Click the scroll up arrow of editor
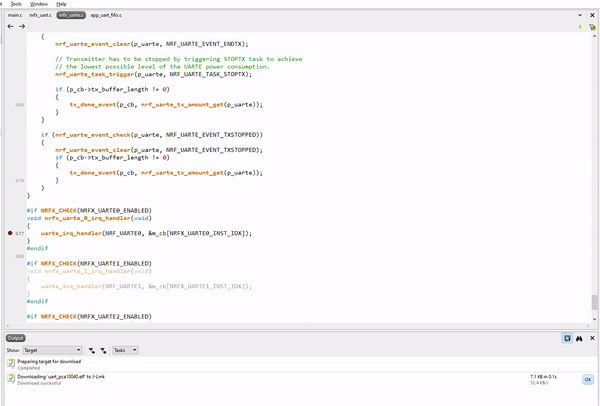This screenshot has width=600, height=406. pyautogui.click(x=595, y=36)
